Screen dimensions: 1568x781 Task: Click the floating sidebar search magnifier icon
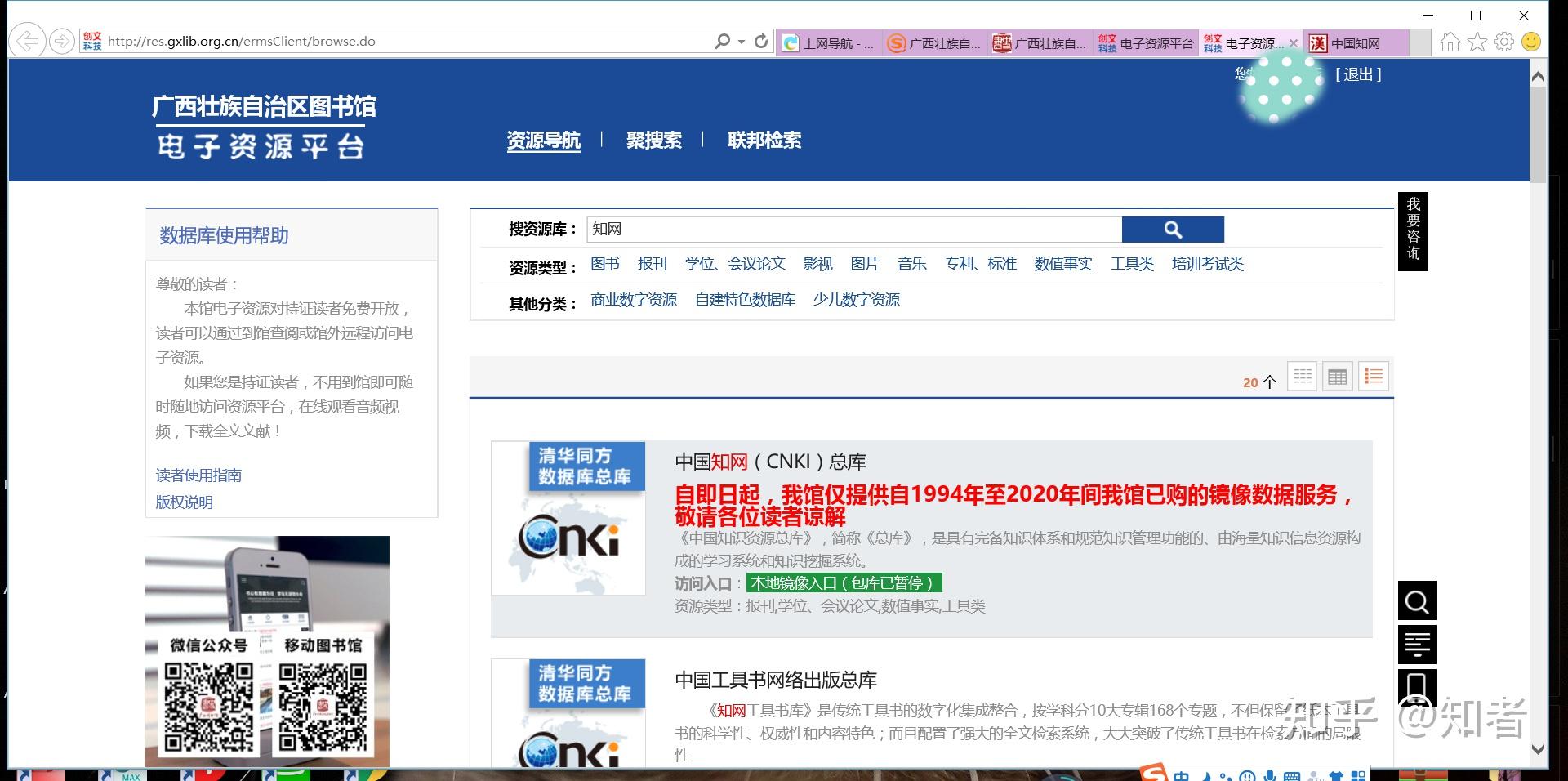click(1417, 602)
